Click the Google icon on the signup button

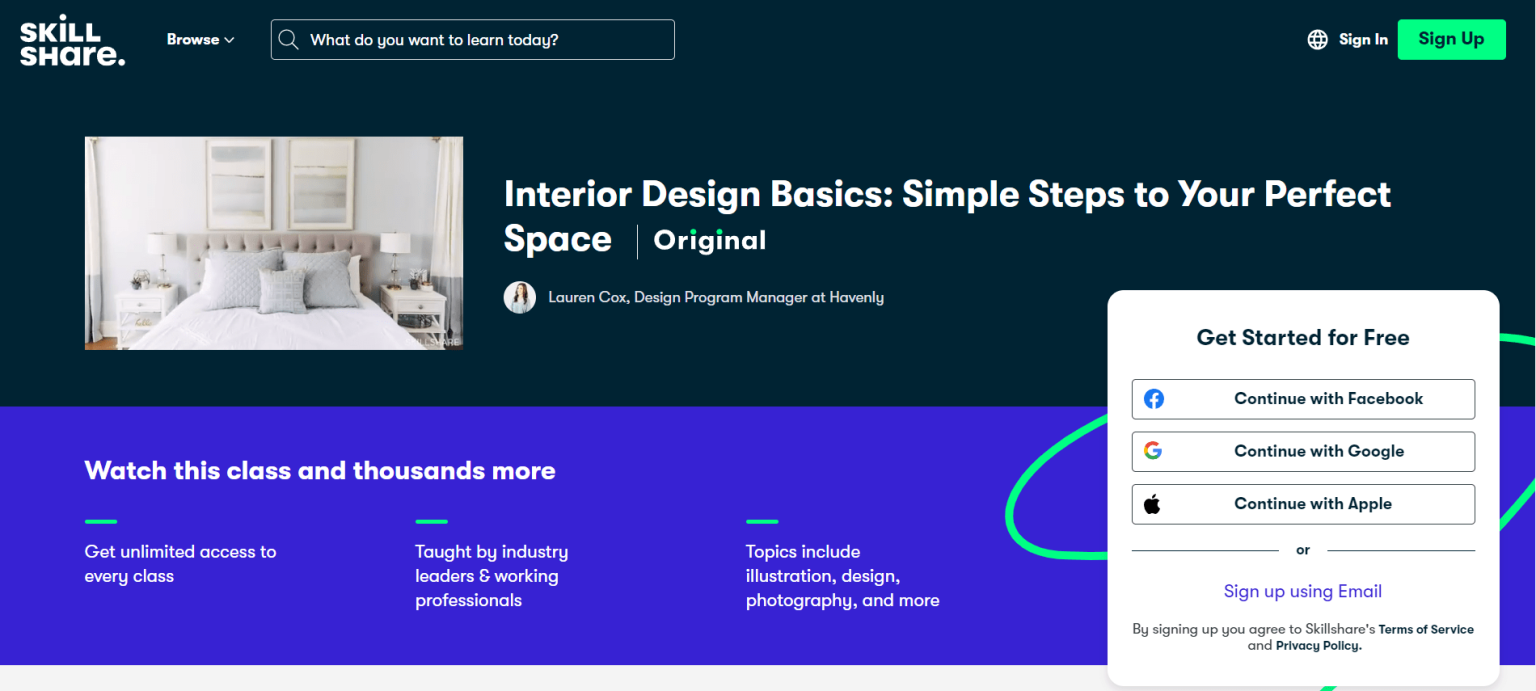coord(1154,451)
